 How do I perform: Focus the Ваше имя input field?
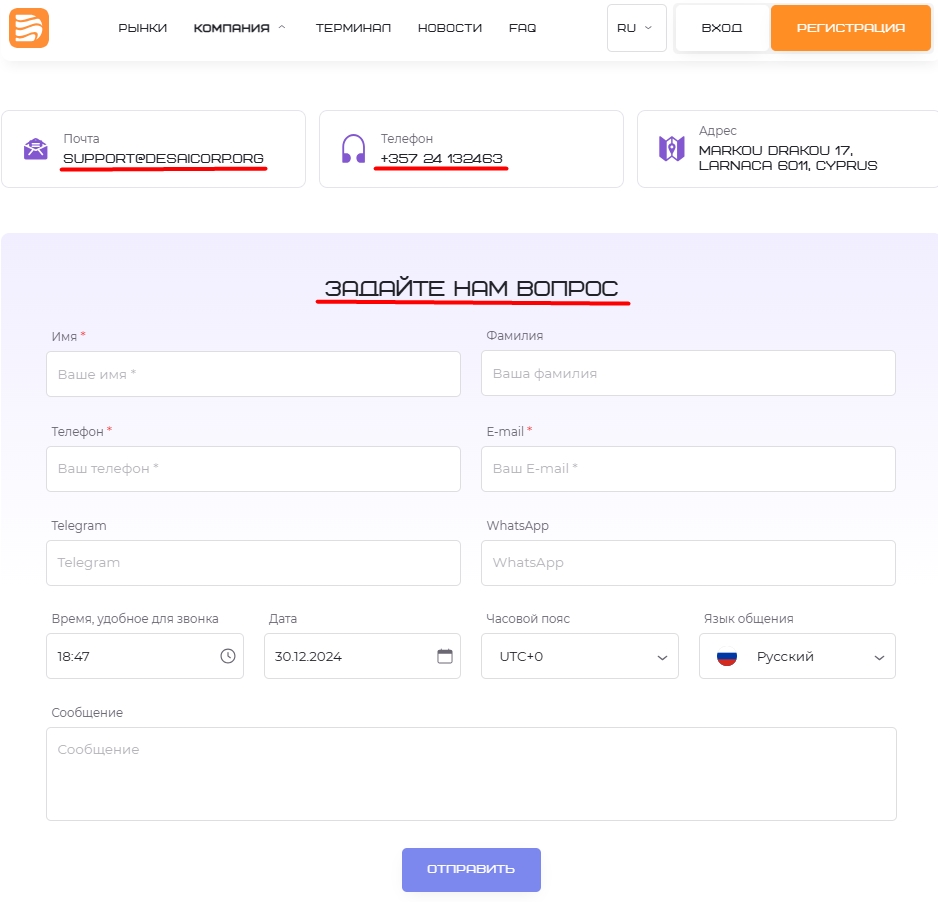click(x=253, y=374)
